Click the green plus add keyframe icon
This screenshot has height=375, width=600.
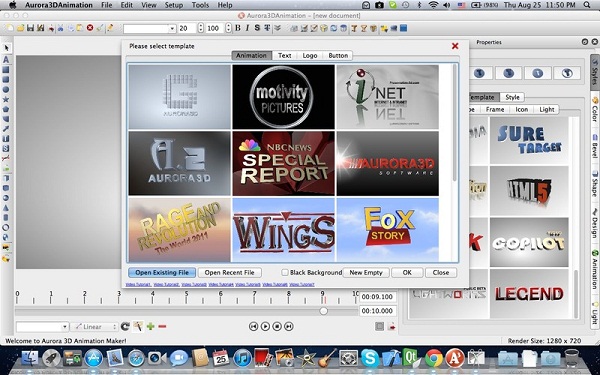pyautogui.click(x=150, y=326)
